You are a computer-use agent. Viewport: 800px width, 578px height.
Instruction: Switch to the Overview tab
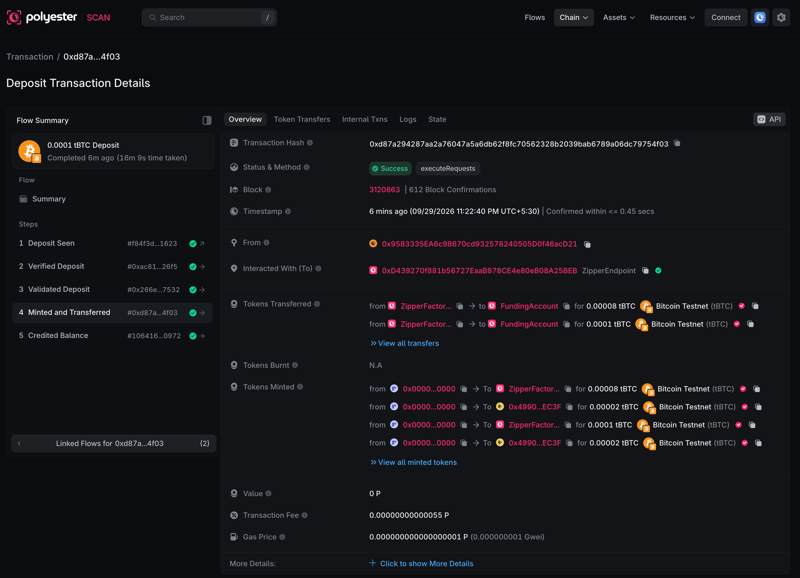click(245, 119)
